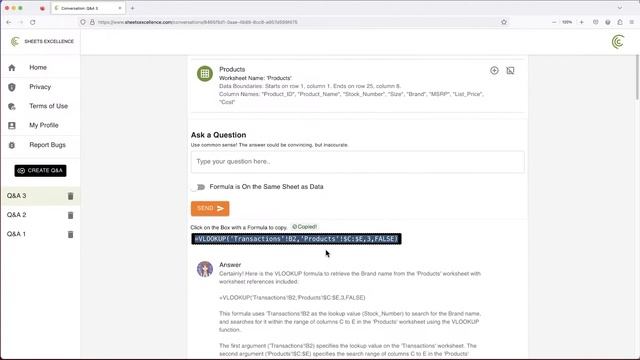Click the Home house icon
640x360 pixels.
[12, 68]
